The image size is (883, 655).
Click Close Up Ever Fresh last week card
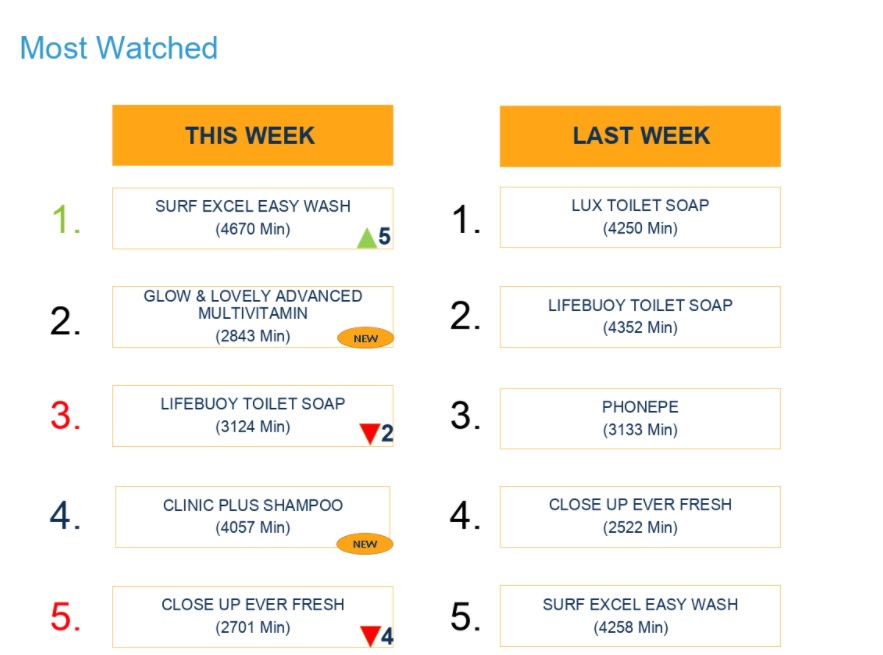click(x=640, y=516)
